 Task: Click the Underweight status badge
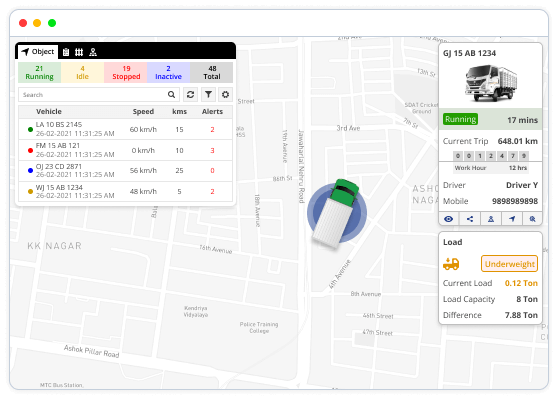pyautogui.click(x=509, y=264)
